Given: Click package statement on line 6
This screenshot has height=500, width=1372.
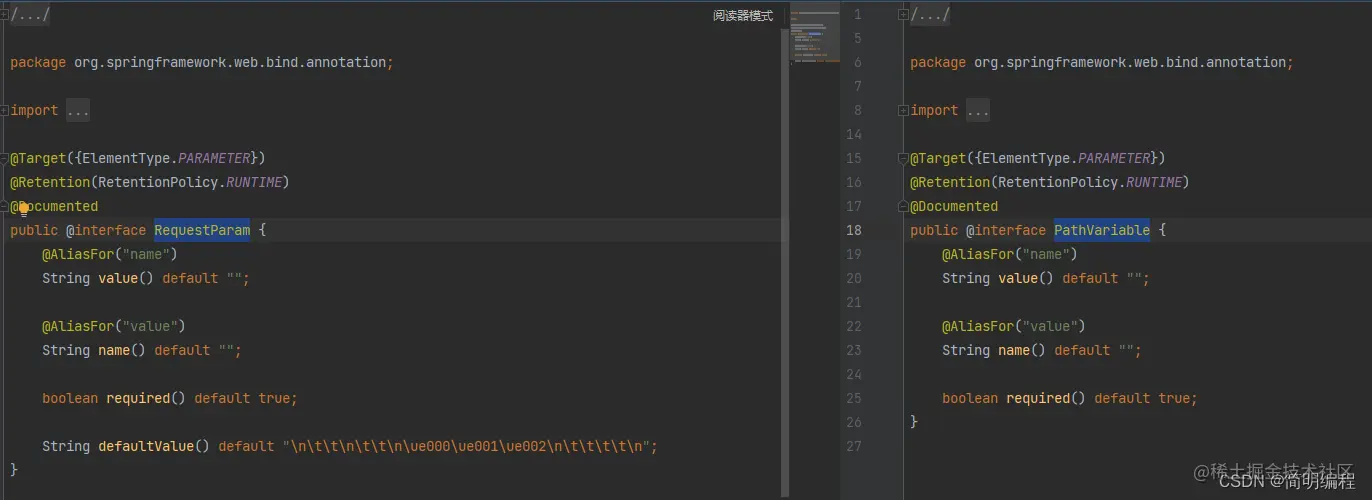Looking at the screenshot, I should 1102,62.
